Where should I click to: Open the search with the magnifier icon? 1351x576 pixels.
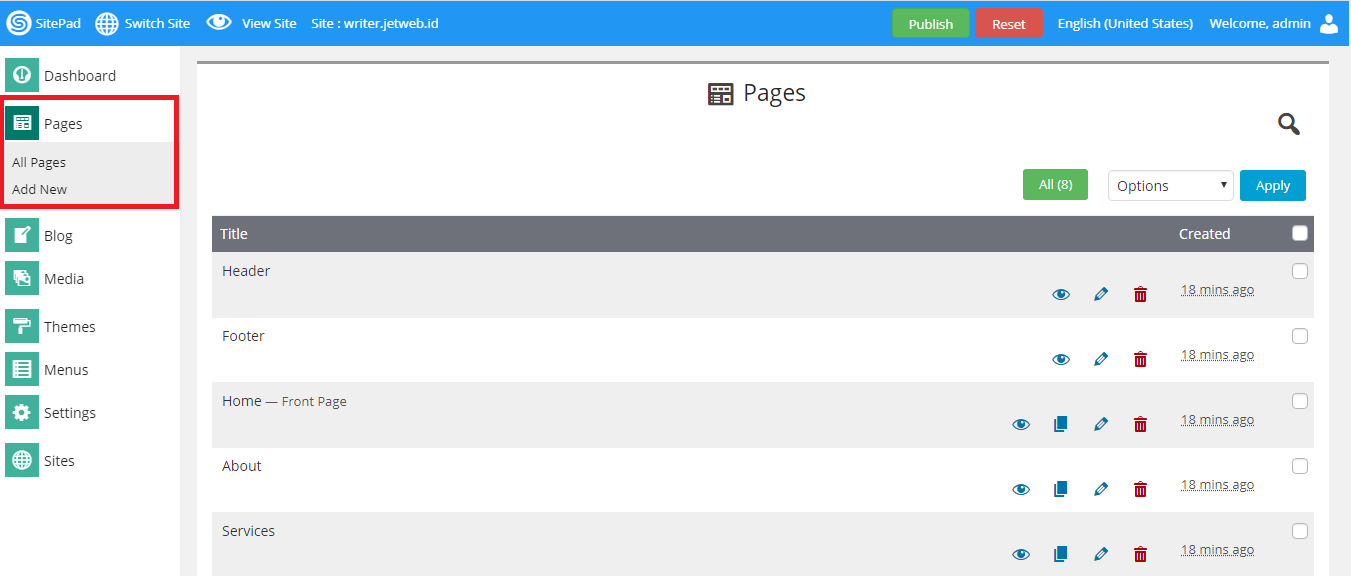click(x=1288, y=124)
